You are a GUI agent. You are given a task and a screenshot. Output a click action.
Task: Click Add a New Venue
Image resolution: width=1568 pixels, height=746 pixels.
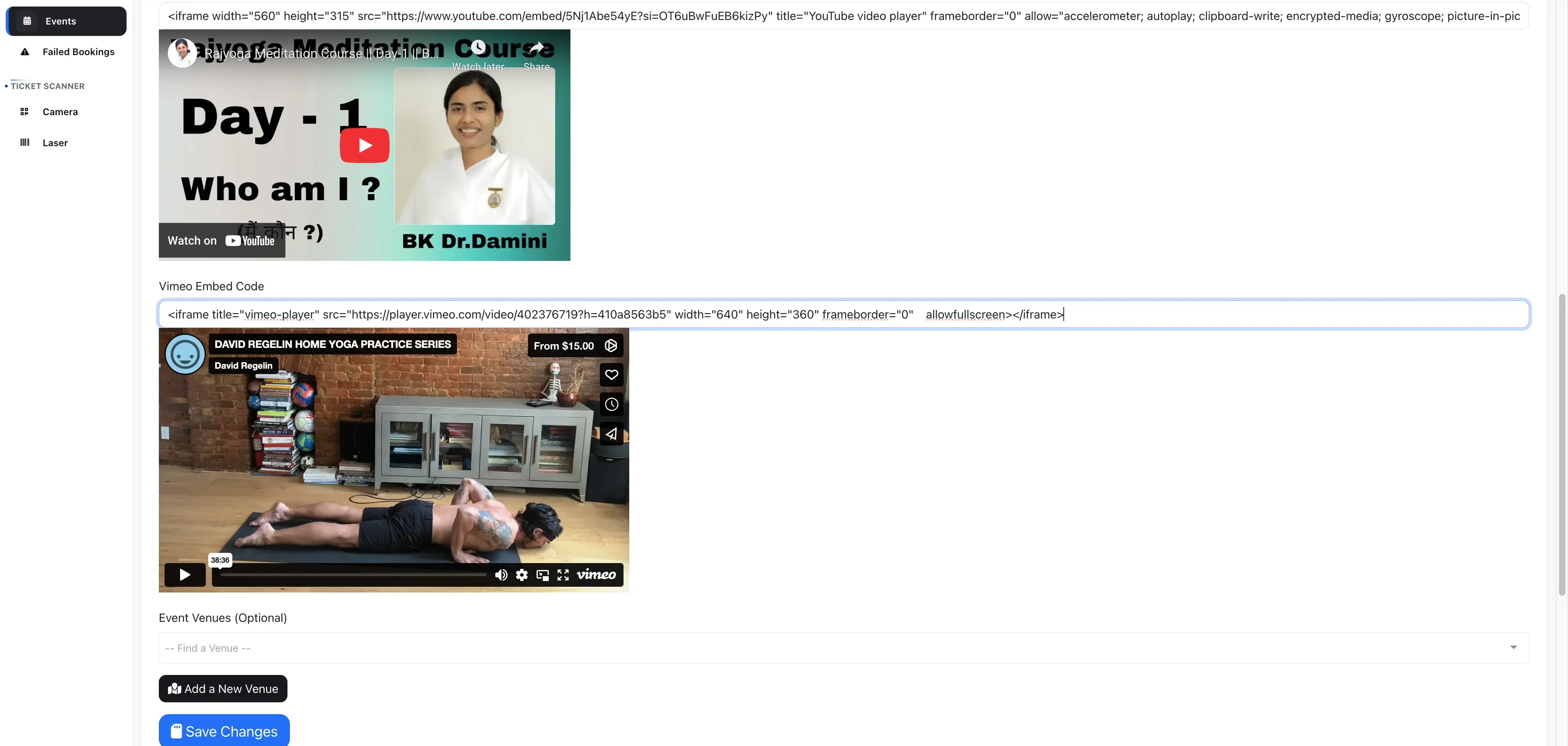click(x=223, y=688)
